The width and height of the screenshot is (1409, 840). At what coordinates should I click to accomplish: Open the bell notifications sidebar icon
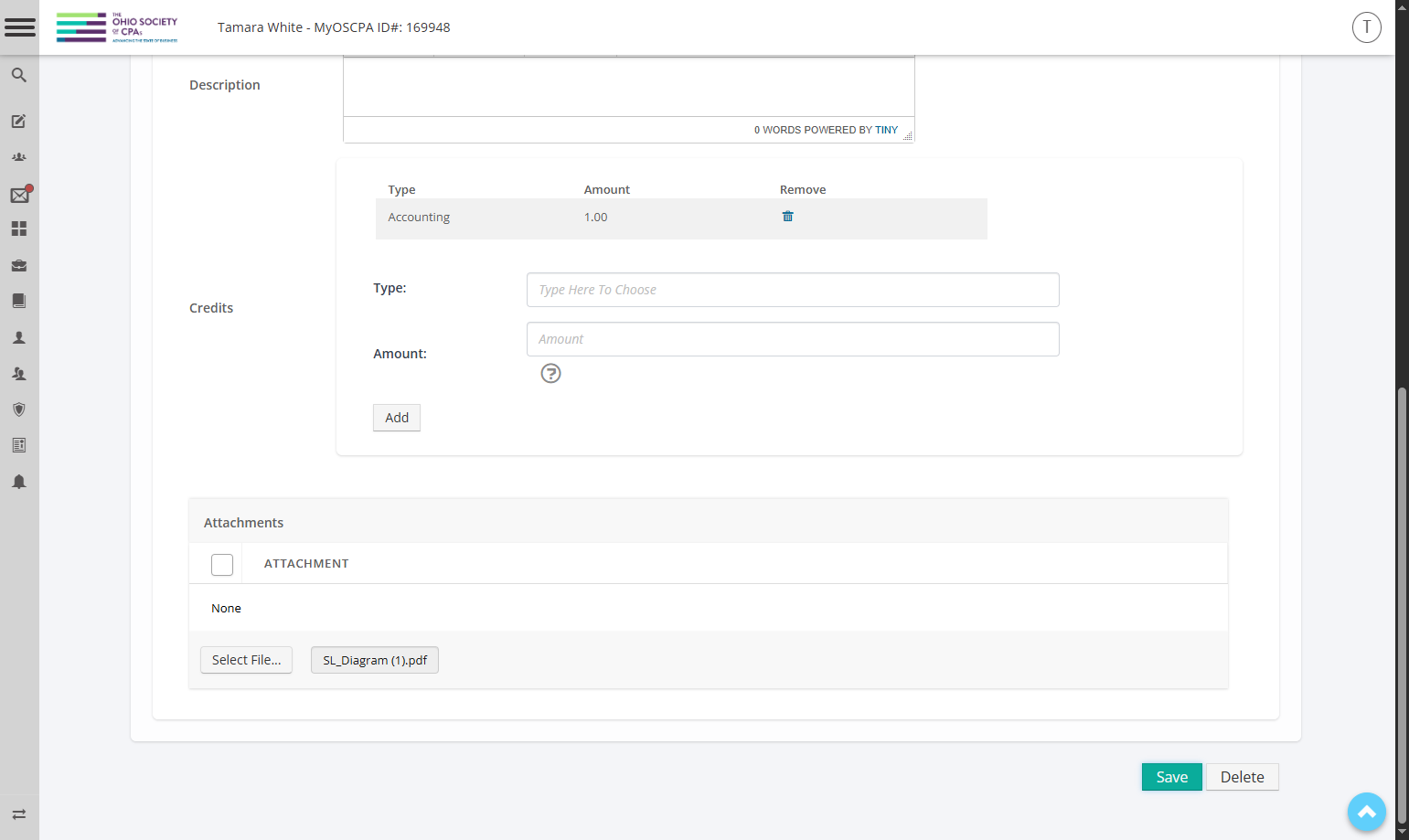click(18, 482)
